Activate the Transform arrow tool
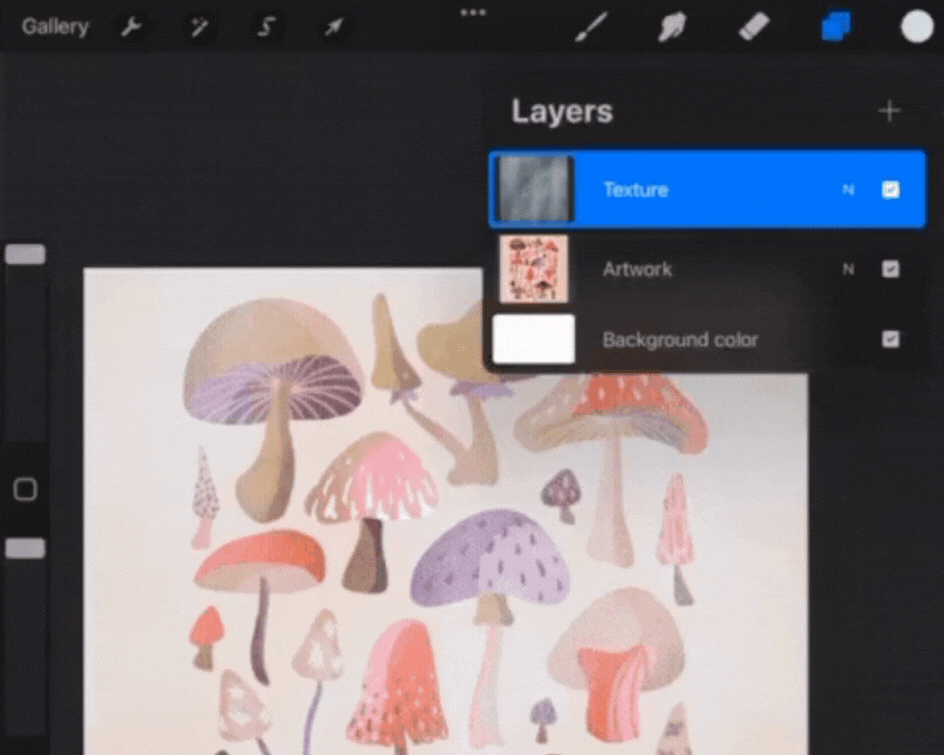Image resolution: width=944 pixels, height=755 pixels. [x=334, y=26]
